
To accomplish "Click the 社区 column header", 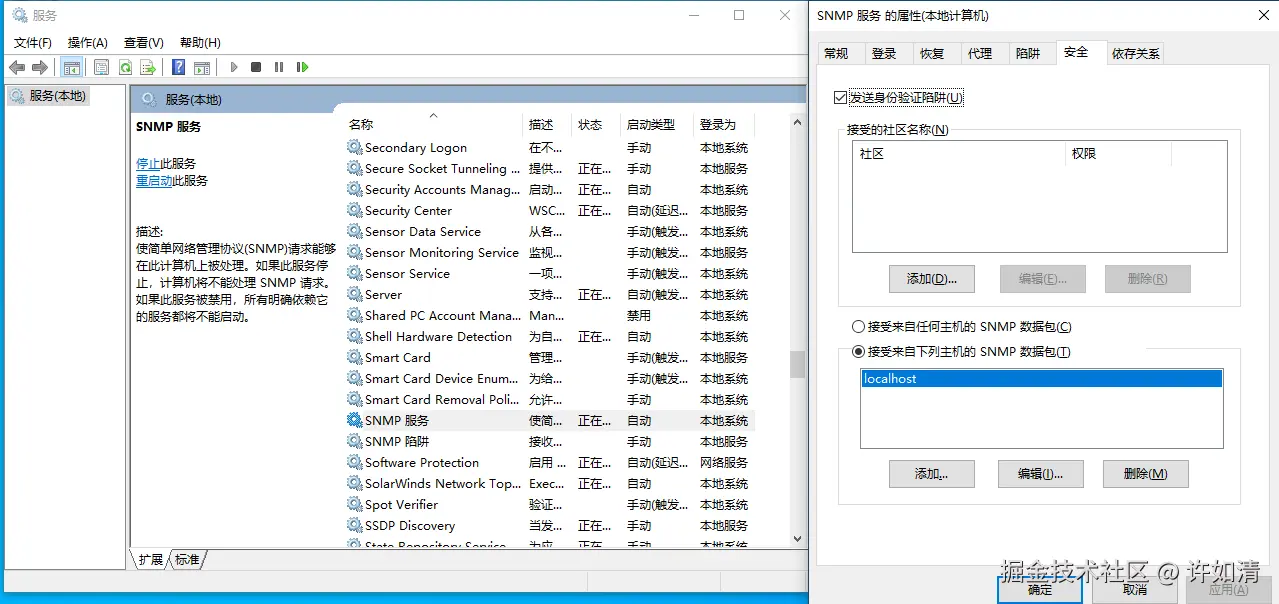I will coord(959,154).
